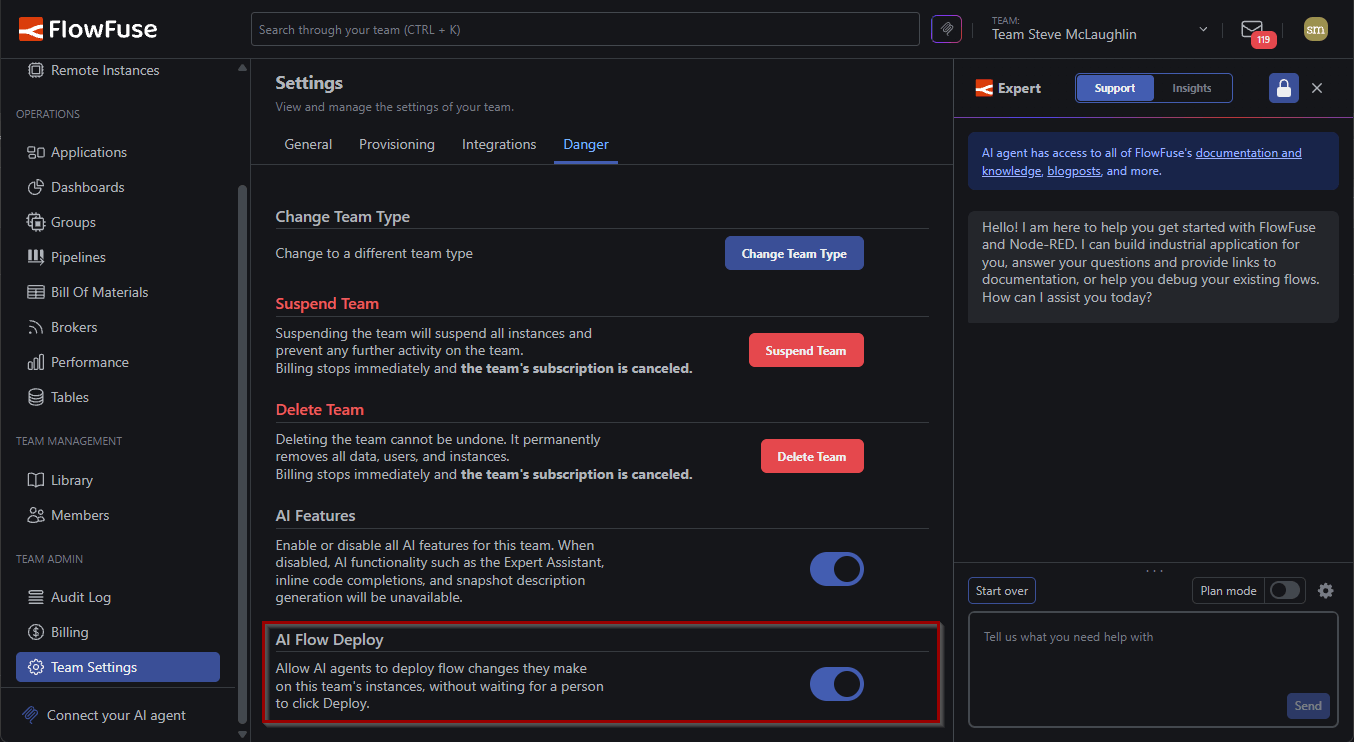Open Connect your AI agent link
1354x742 pixels.
coord(118,715)
